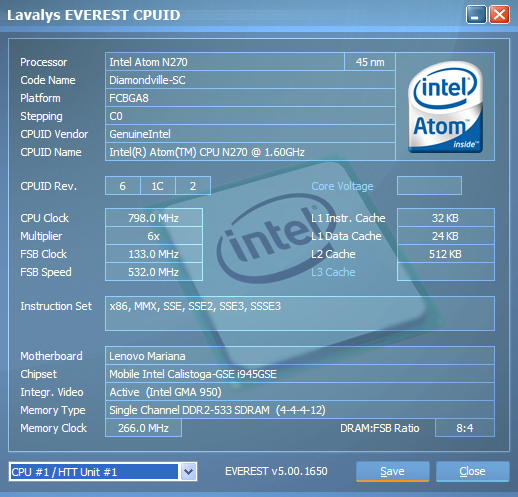Viewport: 518px width, 497px height.
Task: Click the CPUID Rev. 1C model box
Action: coord(158,186)
